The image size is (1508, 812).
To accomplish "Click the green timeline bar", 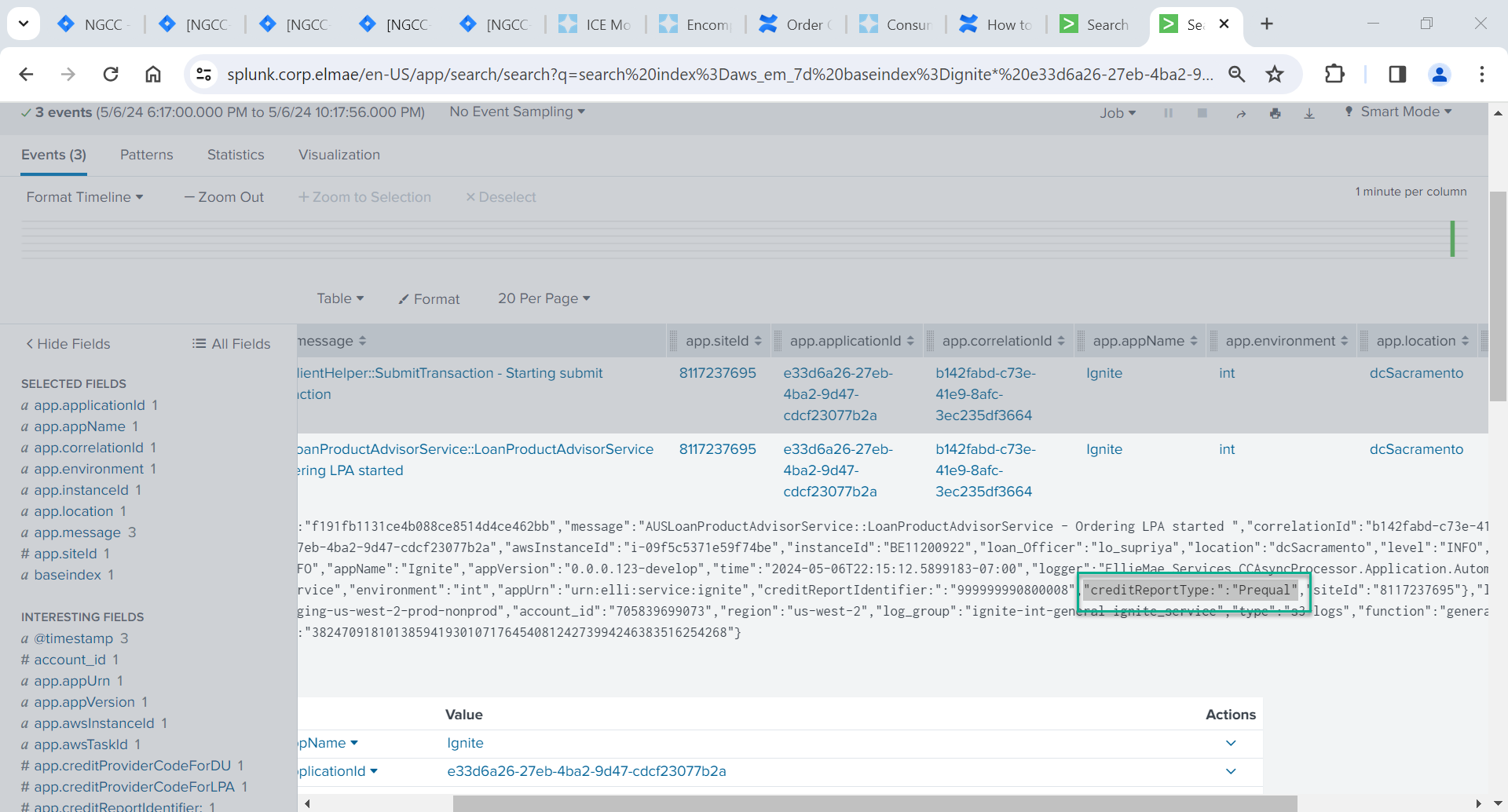I will tap(1452, 239).
